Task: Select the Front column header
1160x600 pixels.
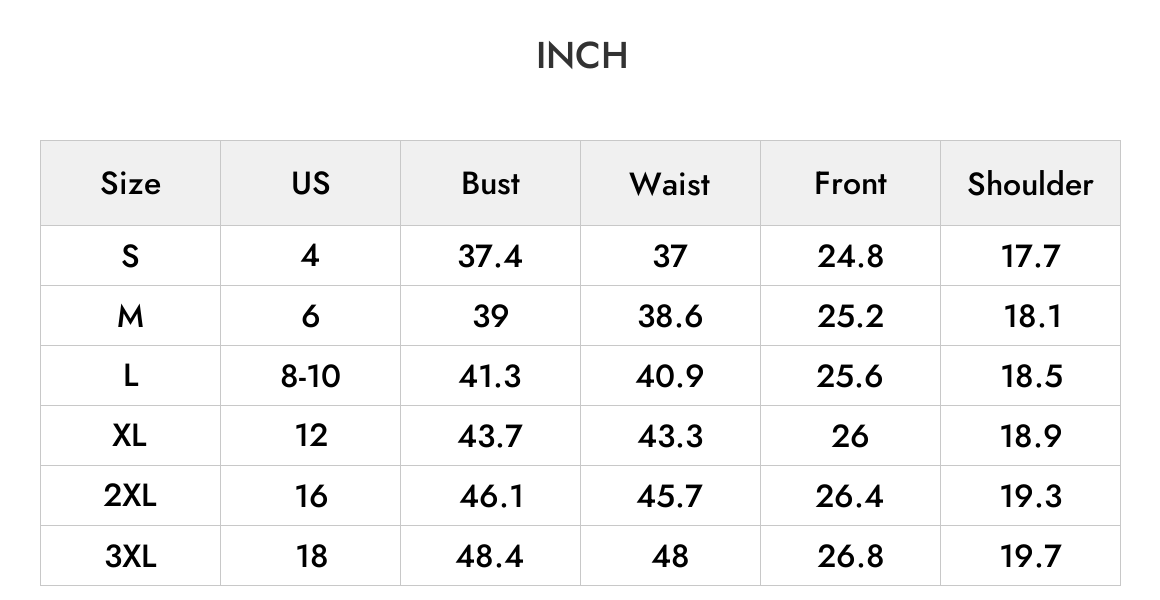Action: tap(850, 183)
